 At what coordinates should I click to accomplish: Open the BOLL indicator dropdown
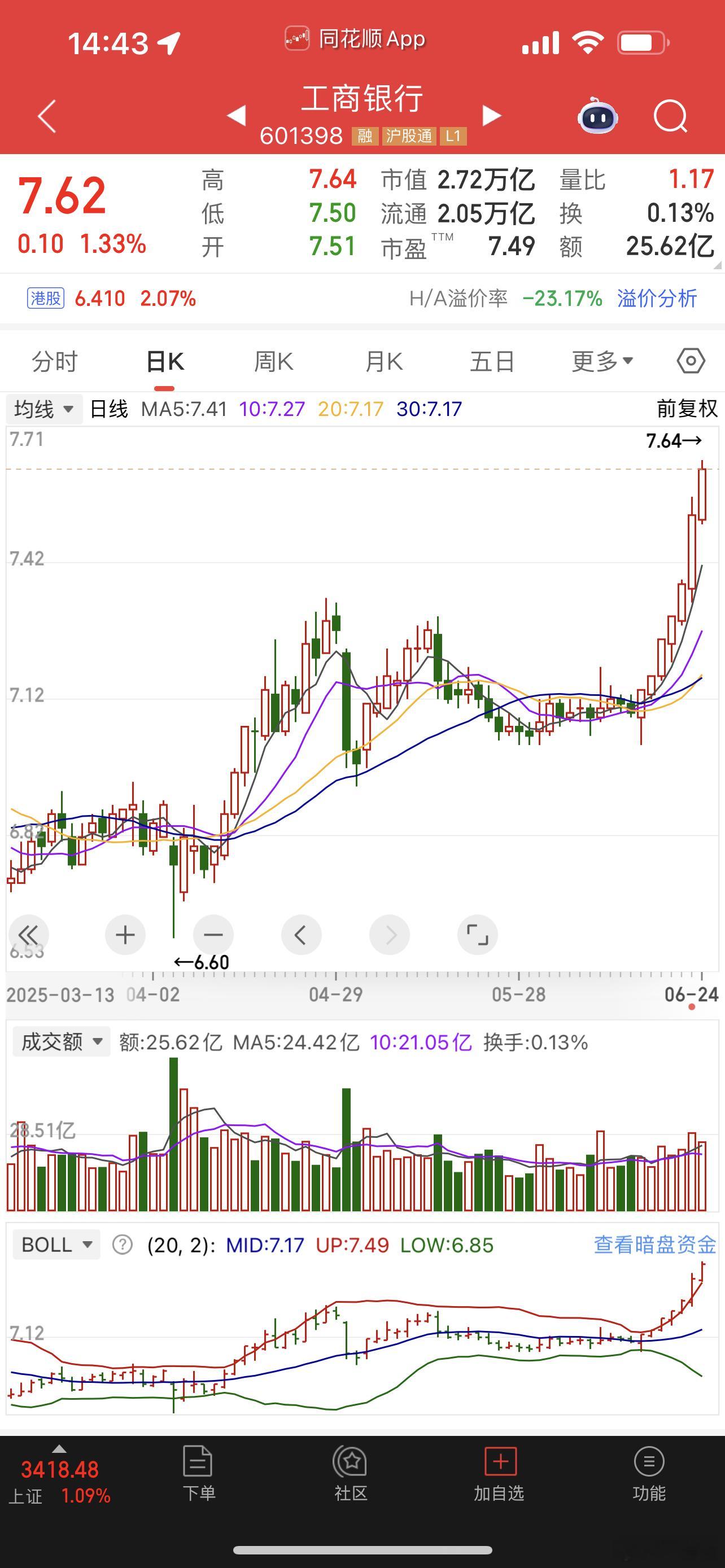click(x=56, y=1245)
